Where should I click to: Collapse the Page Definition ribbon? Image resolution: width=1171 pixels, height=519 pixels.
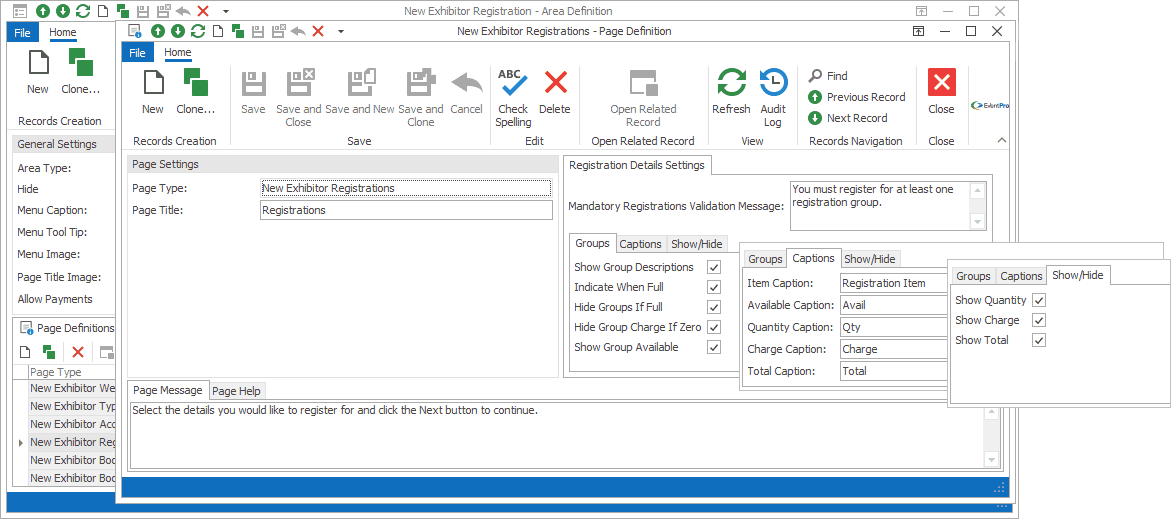pyautogui.click(x=1001, y=140)
